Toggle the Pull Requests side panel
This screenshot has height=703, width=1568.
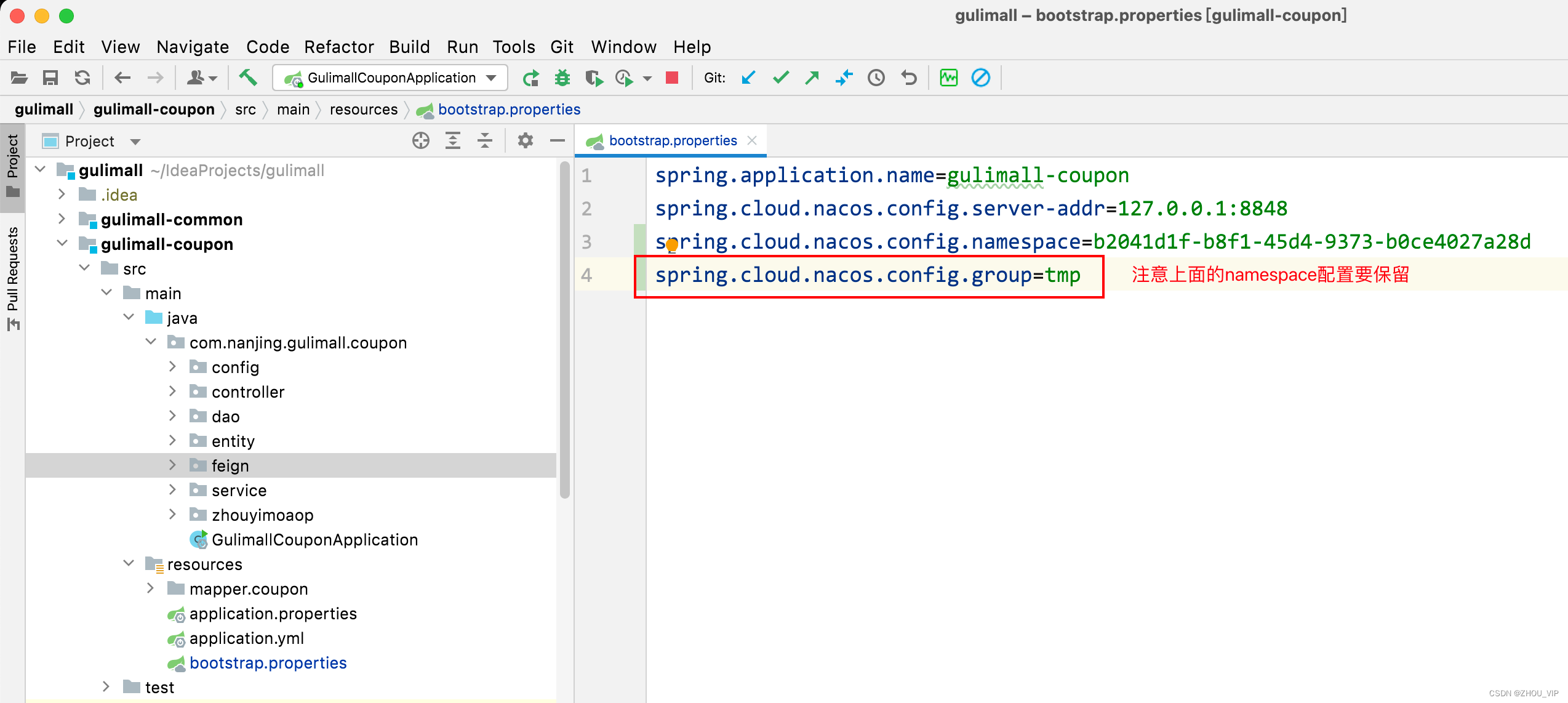[x=12, y=277]
